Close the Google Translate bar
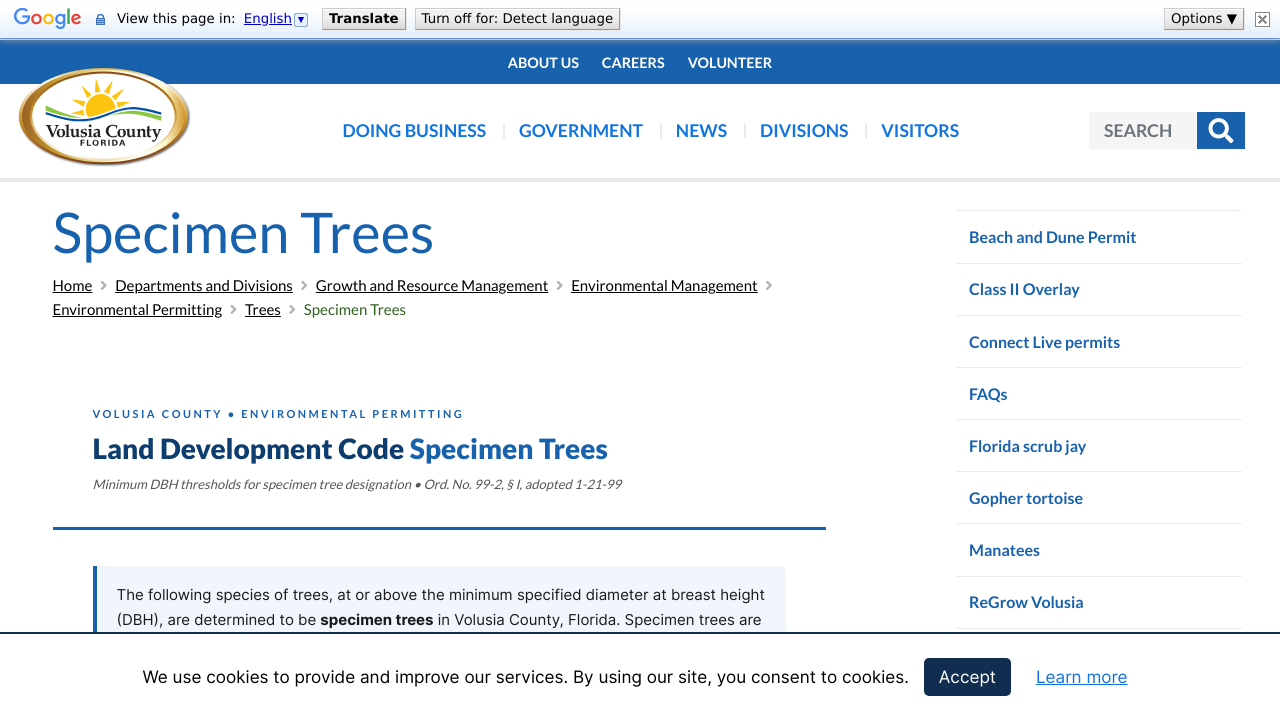 [x=1262, y=19]
